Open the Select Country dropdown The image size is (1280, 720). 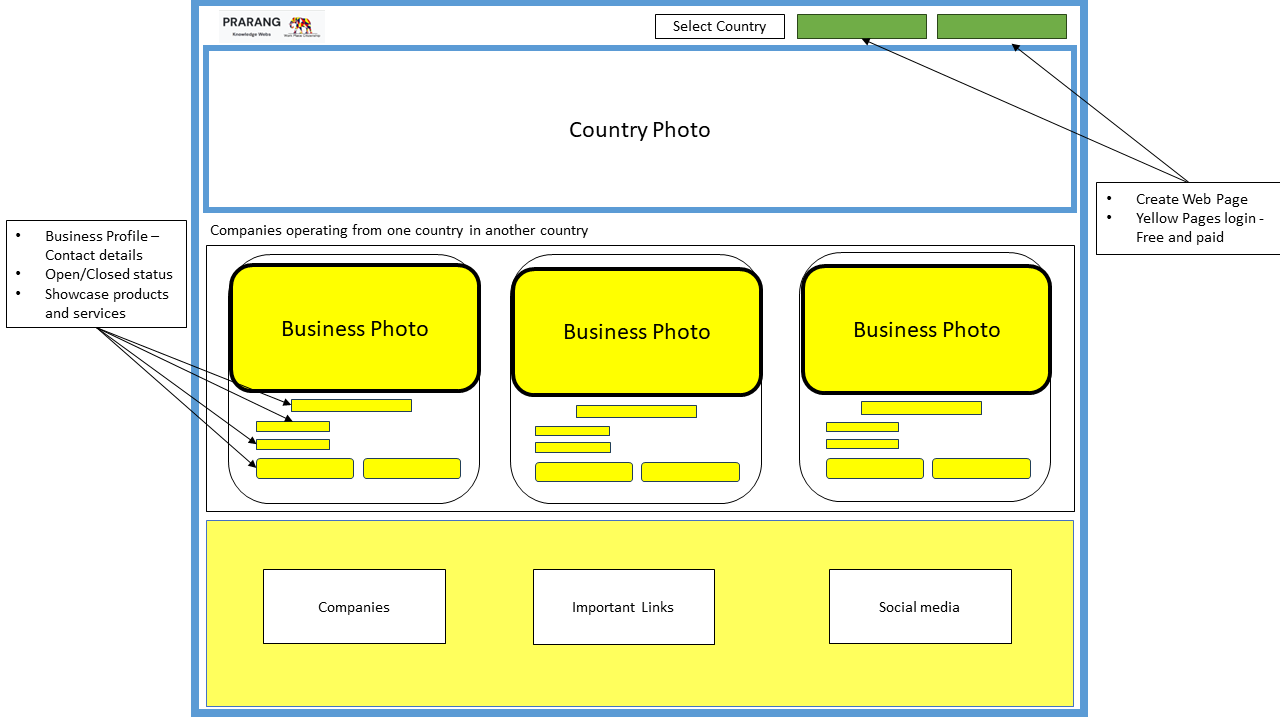pyautogui.click(x=719, y=26)
